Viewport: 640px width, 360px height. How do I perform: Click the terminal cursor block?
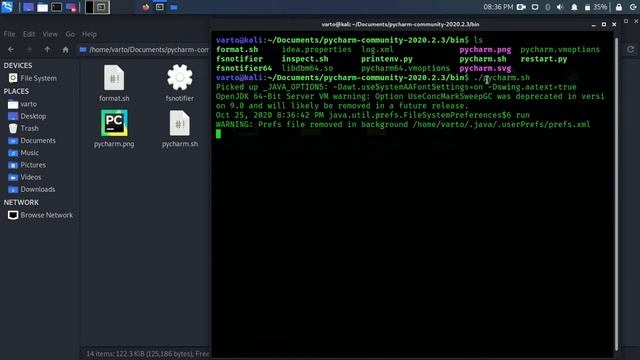click(218, 134)
